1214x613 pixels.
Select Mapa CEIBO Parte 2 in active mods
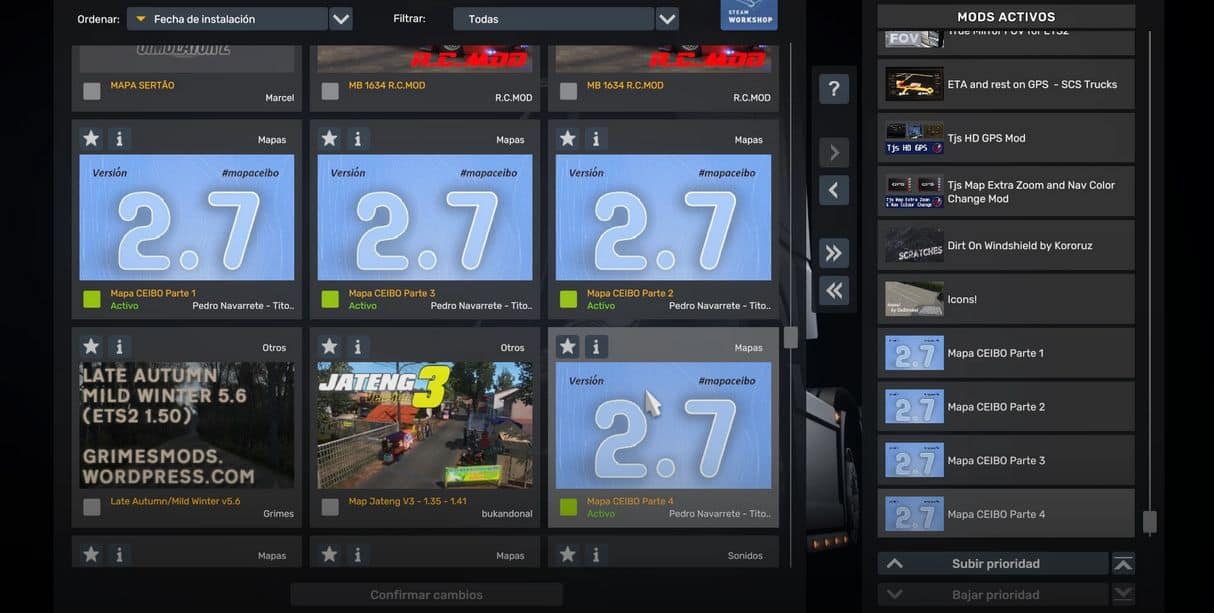click(x=1005, y=407)
